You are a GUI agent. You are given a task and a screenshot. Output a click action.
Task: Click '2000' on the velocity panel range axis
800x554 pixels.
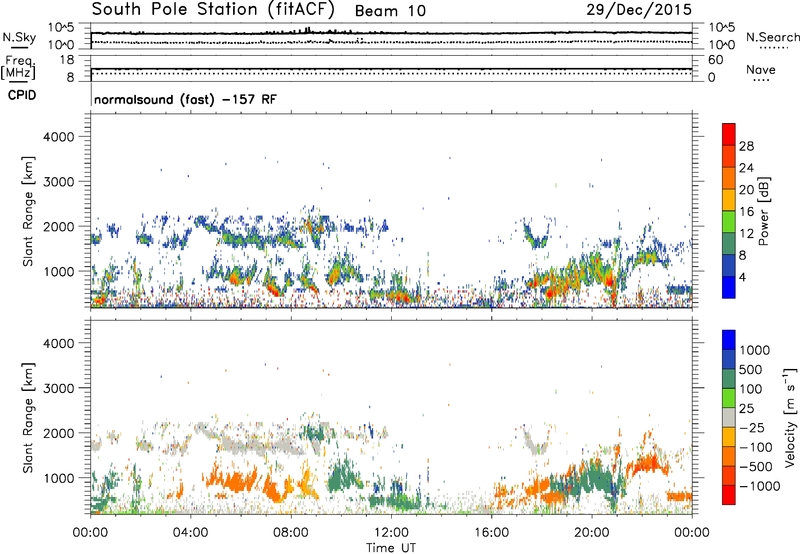(x=58, y=433)
